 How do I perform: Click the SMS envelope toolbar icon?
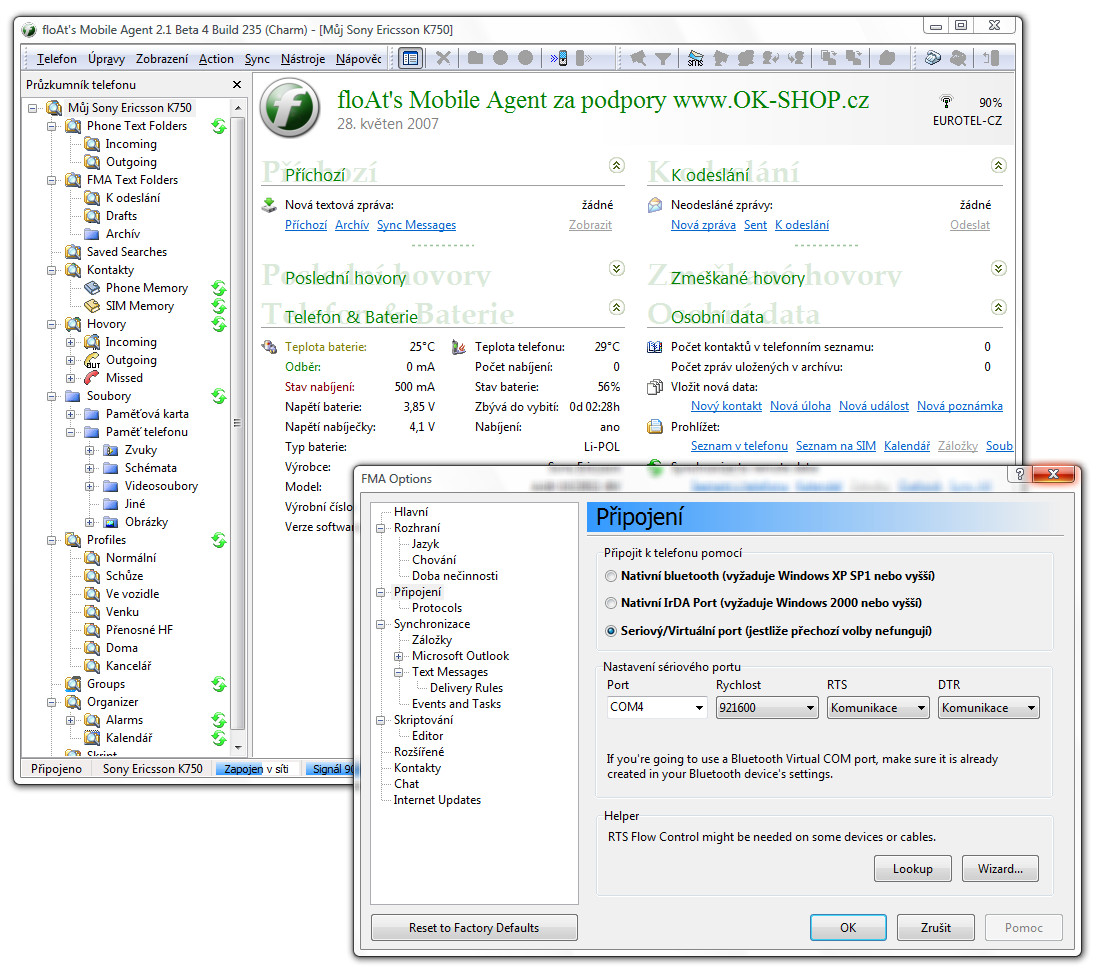click(x=695, y=58)
